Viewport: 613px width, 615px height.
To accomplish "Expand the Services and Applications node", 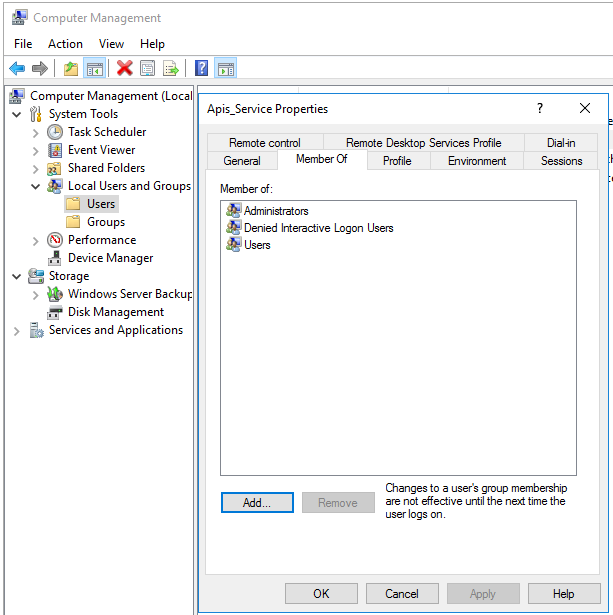I will coord(17,330).
